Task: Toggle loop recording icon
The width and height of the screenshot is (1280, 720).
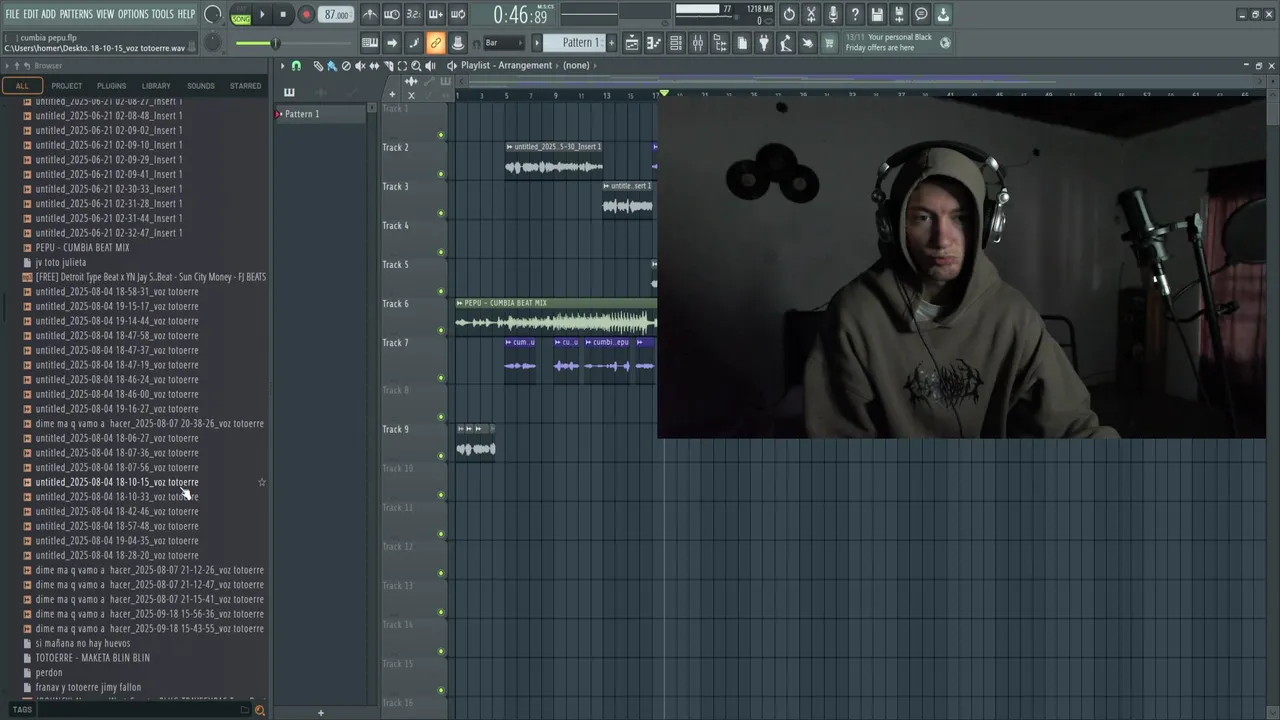Action: pos(457,14)
